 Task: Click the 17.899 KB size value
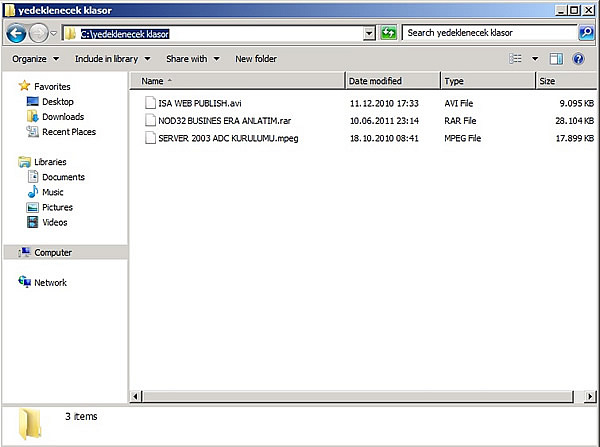point(574,139)
